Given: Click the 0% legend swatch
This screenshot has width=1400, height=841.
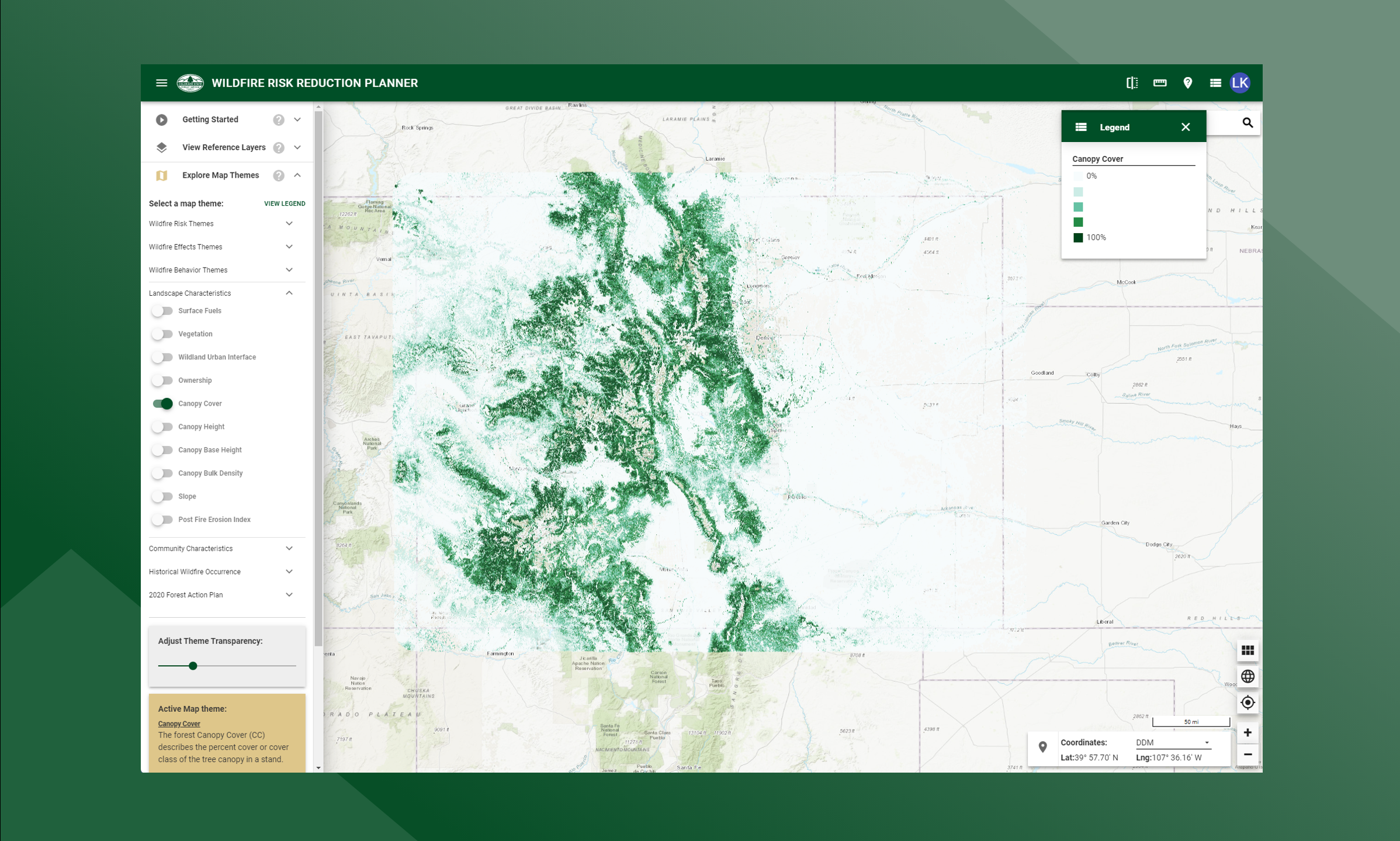Looking at the screenshot, I should click(x=1078, y=176).
